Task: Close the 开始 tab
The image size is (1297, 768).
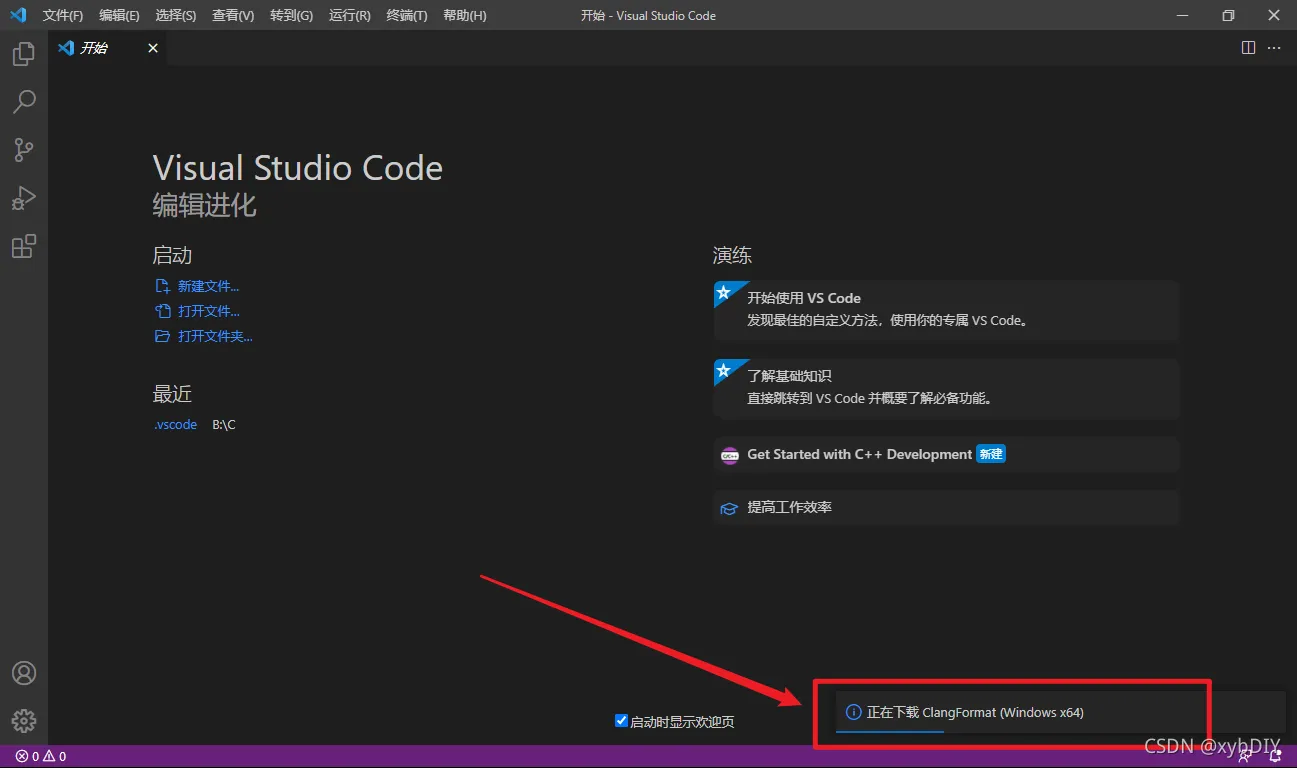Action: 153,48
